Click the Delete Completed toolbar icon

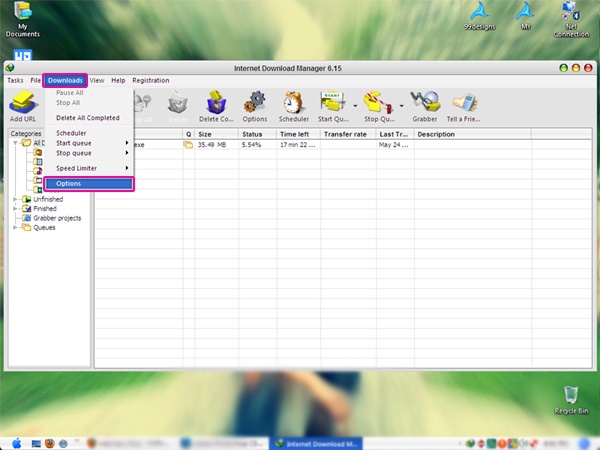216,102
